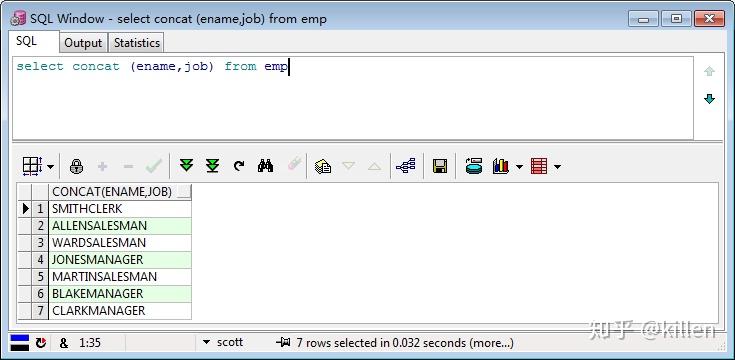Click the linked query tree icon

point(405,166)
